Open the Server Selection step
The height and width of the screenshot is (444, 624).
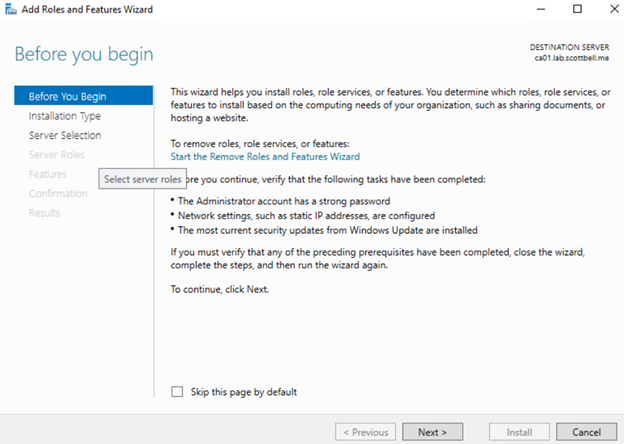64,135
